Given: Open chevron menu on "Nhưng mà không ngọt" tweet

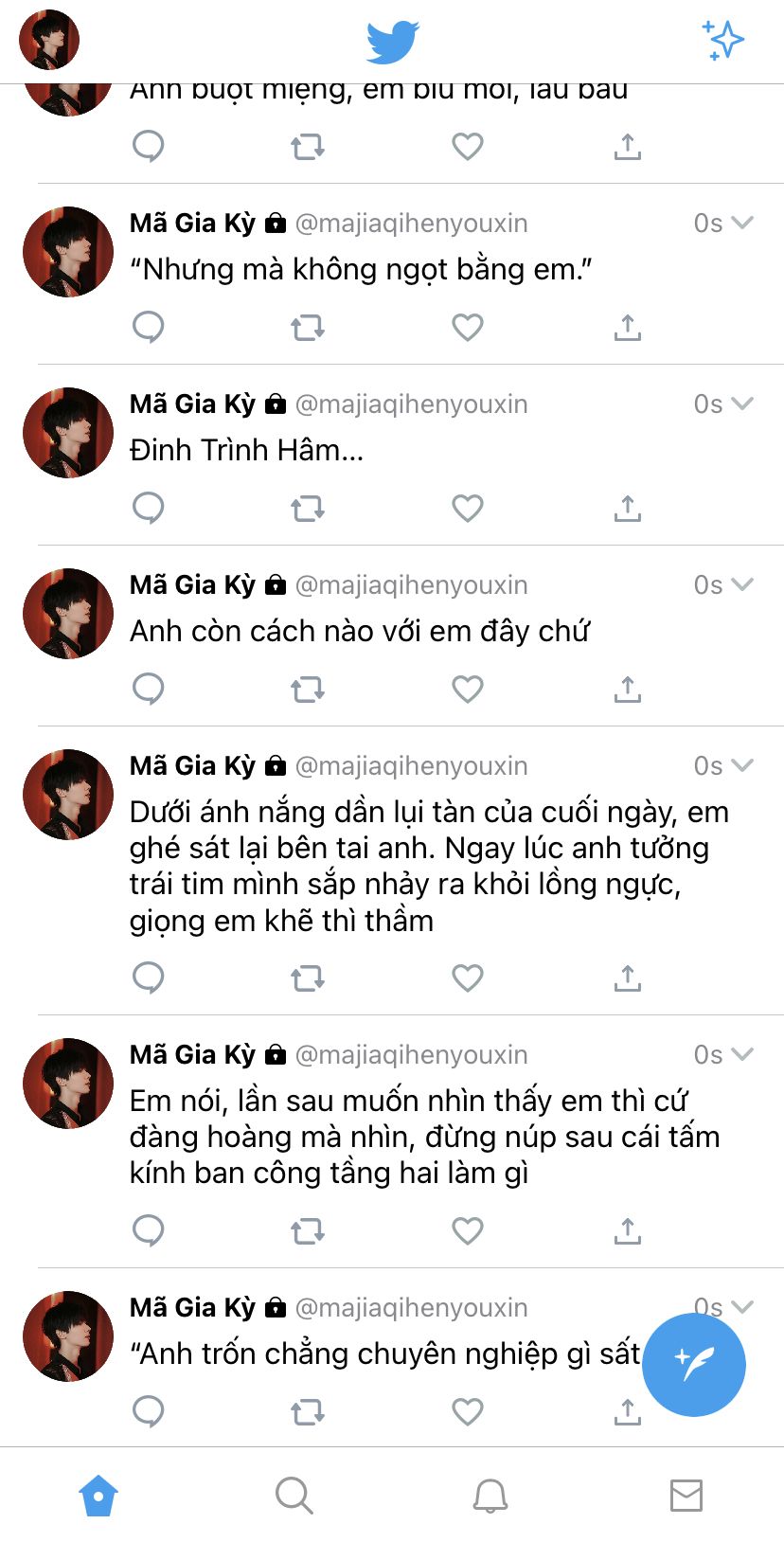Looking at the screenshot, I should 742,224.
